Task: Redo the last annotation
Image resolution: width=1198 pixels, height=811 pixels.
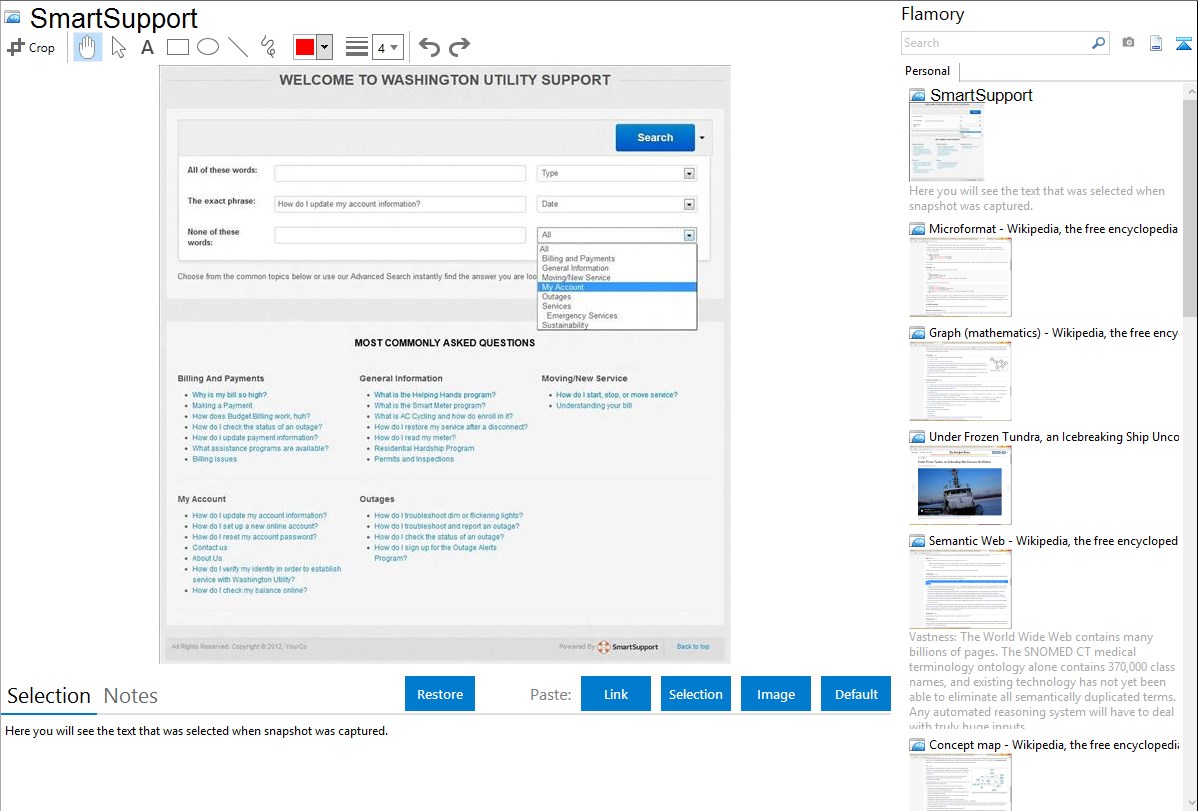Action: (460, 47)
